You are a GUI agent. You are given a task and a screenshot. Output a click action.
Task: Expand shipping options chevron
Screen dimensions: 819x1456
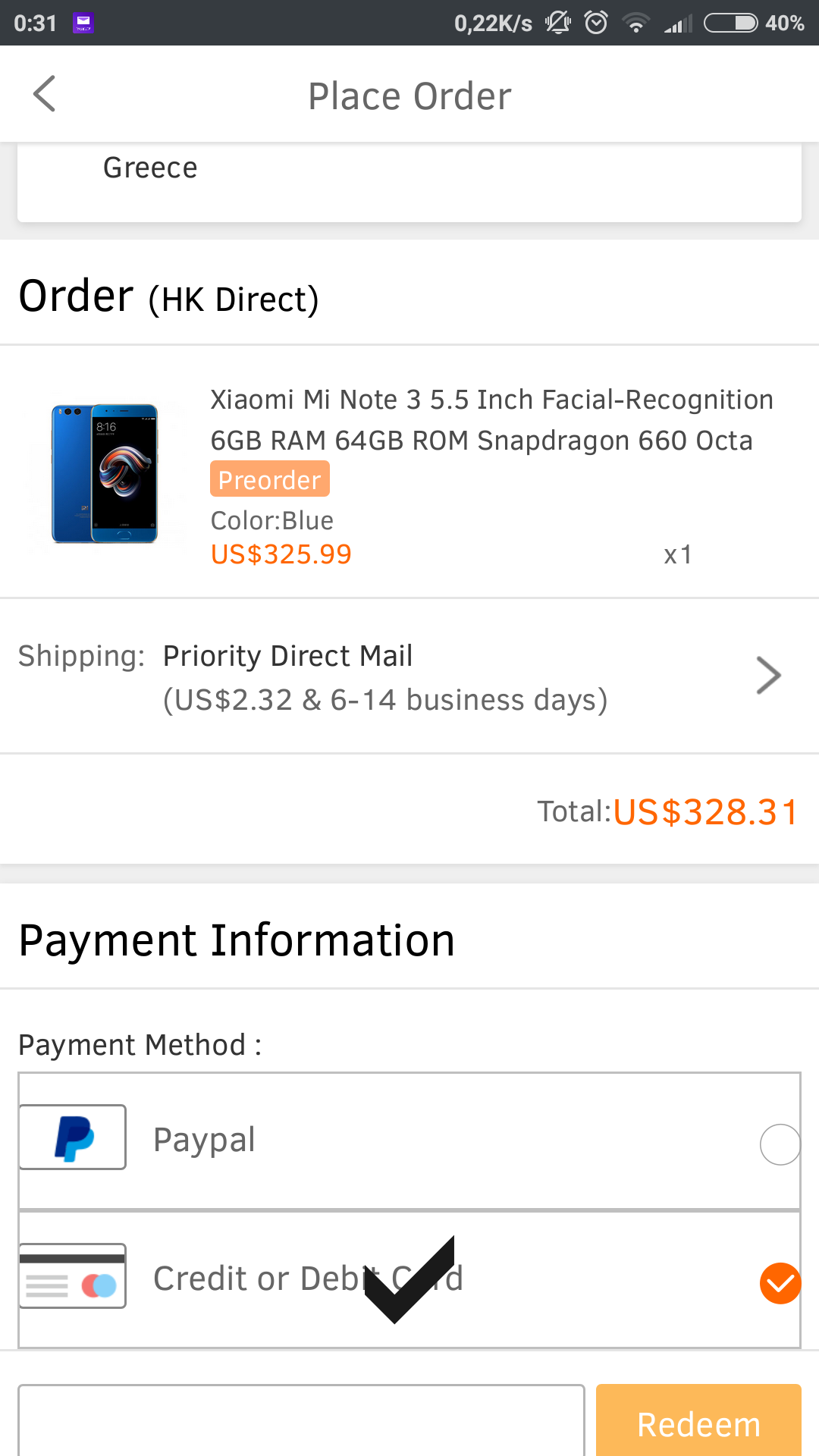pos(768,676)
